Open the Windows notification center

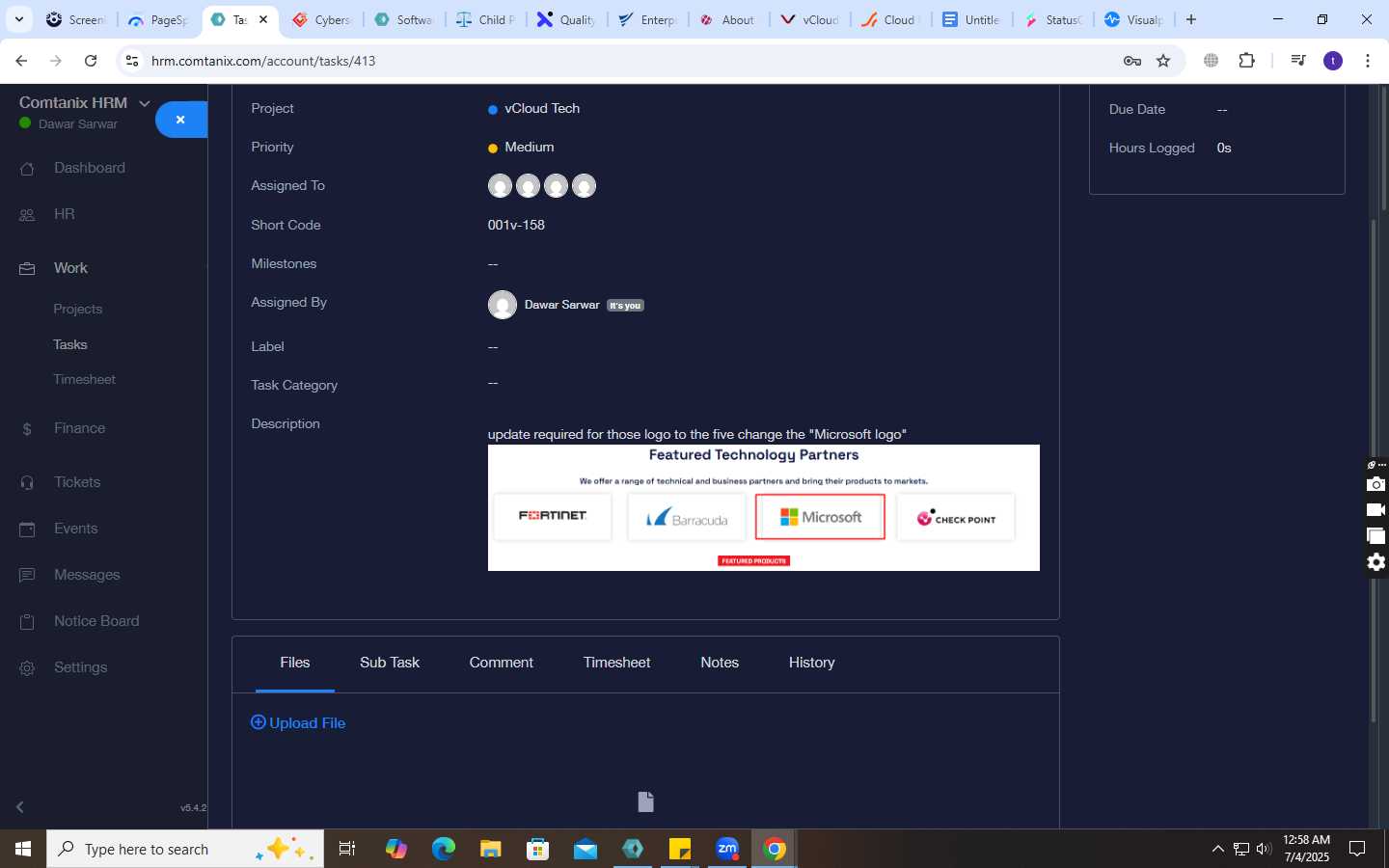click(x=1357, y=849)
